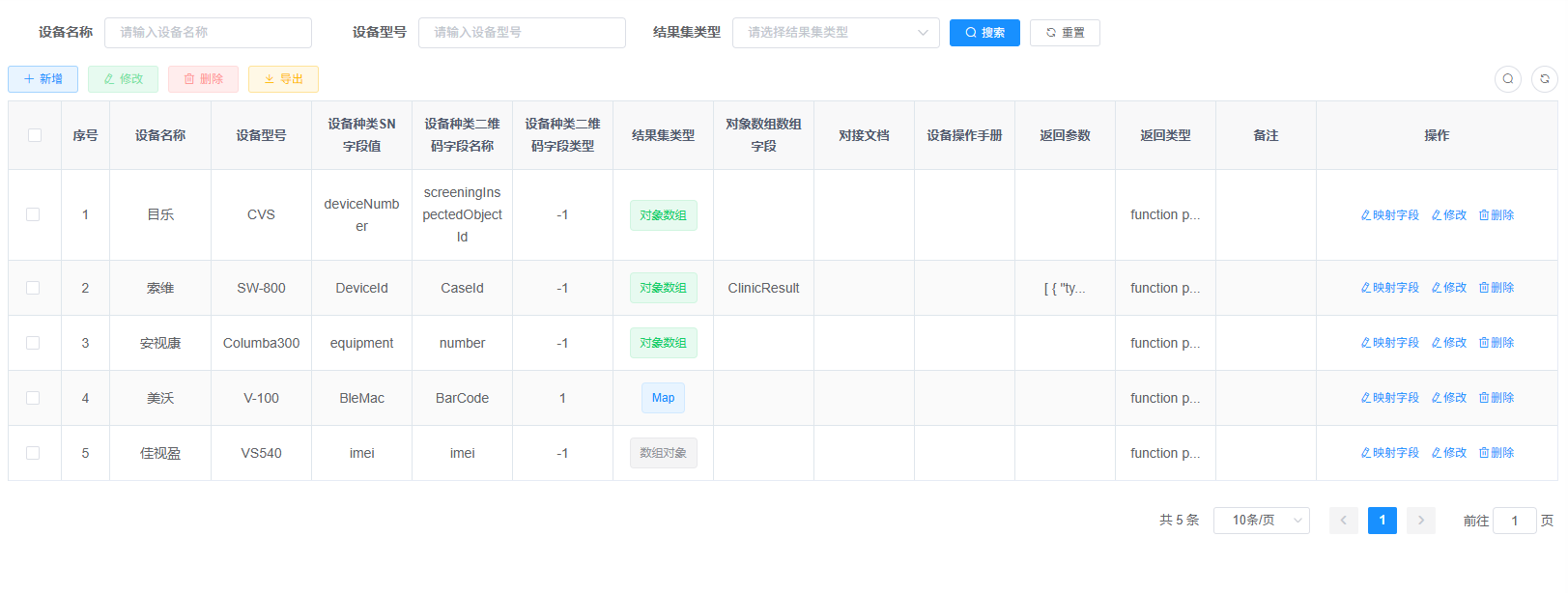Viewport: 1568px width, 593px height.
Task: Open 映射字段 for the 目乐 row
Action: (x=1389, y=215)
